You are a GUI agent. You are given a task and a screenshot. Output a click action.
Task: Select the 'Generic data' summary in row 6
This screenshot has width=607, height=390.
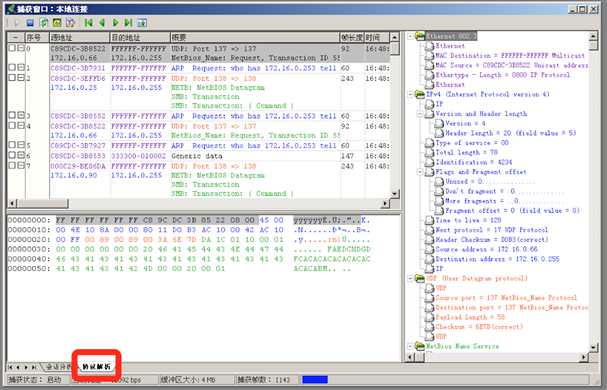coord(197,156)
